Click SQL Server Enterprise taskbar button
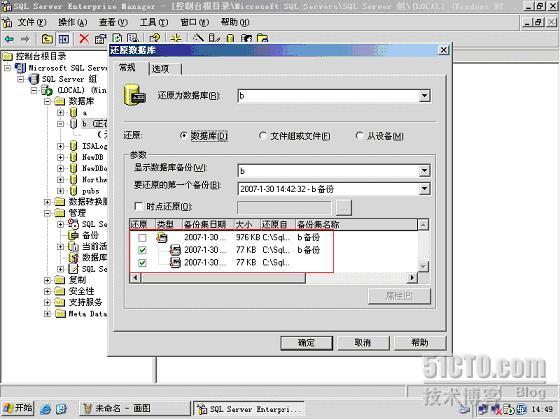 (249, 409)
